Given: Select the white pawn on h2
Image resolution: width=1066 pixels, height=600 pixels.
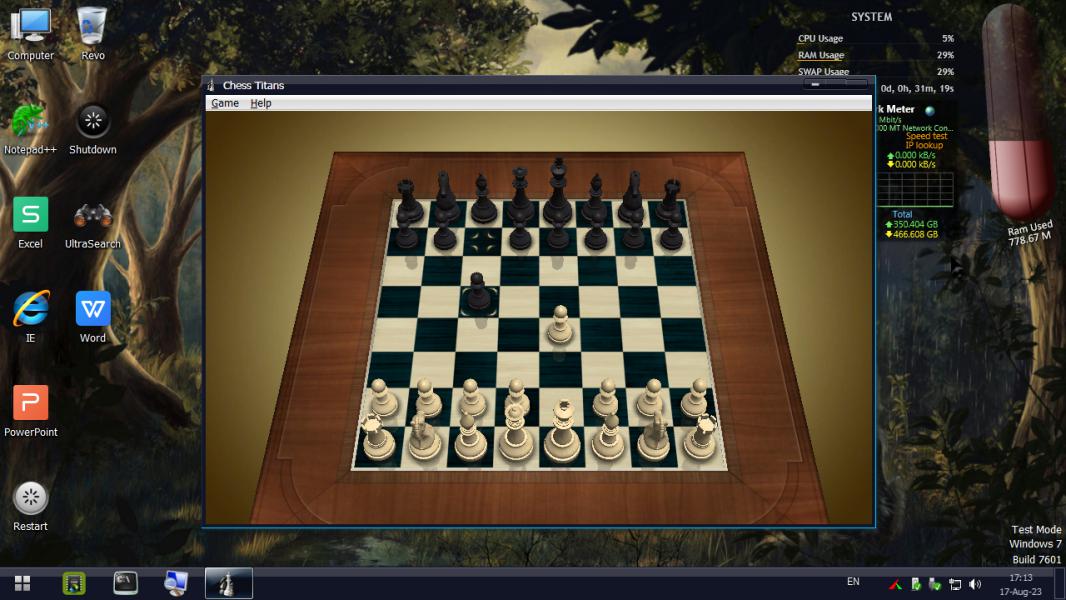Looking at the screenshot, I should [694, 398].
